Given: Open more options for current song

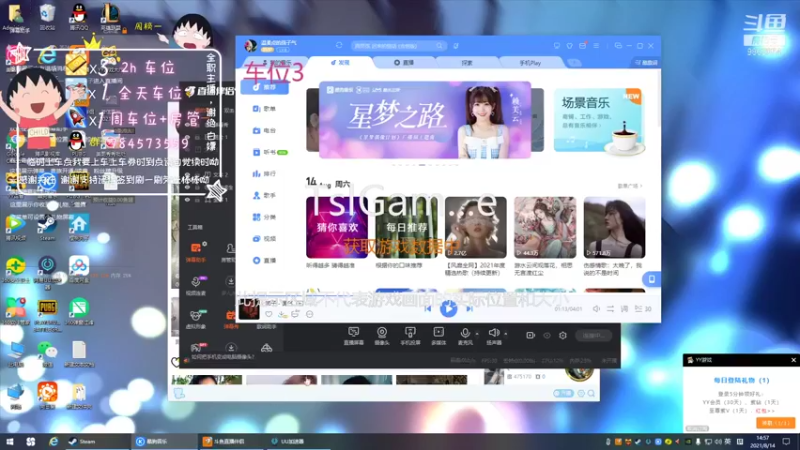Looking at the screenshot, I should (x=309, y=314).
